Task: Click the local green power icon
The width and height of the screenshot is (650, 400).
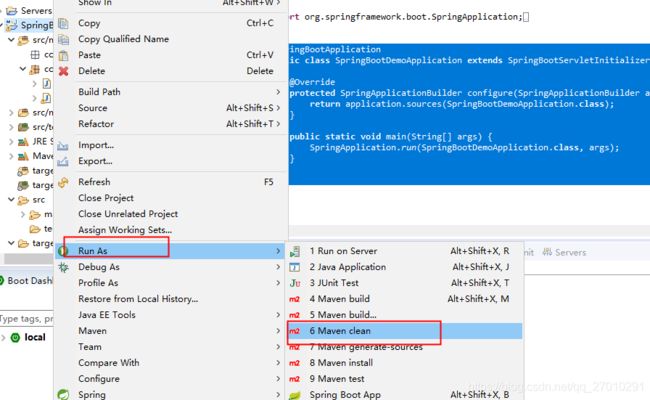Action: (x=15, y=338)
